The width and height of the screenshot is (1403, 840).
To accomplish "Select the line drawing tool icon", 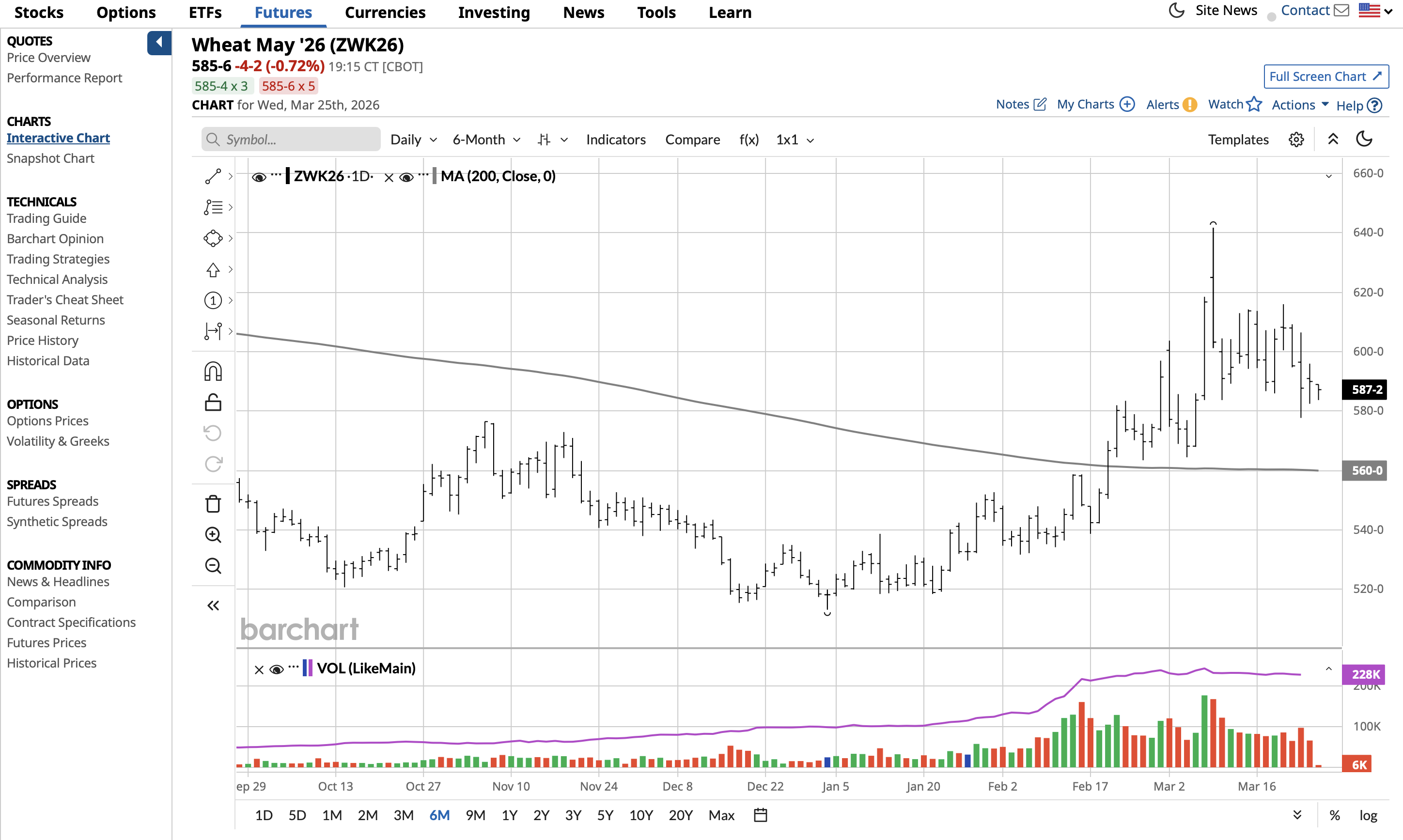I will [213, 177].
